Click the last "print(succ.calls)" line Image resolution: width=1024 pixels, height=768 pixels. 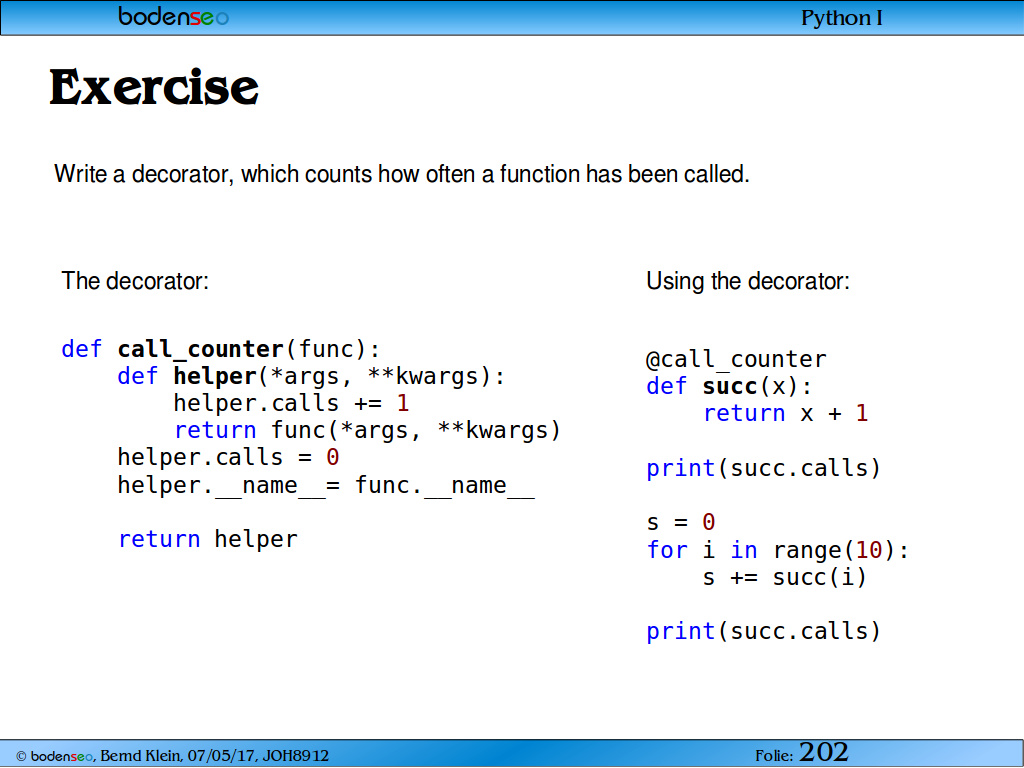pos(763,632)
